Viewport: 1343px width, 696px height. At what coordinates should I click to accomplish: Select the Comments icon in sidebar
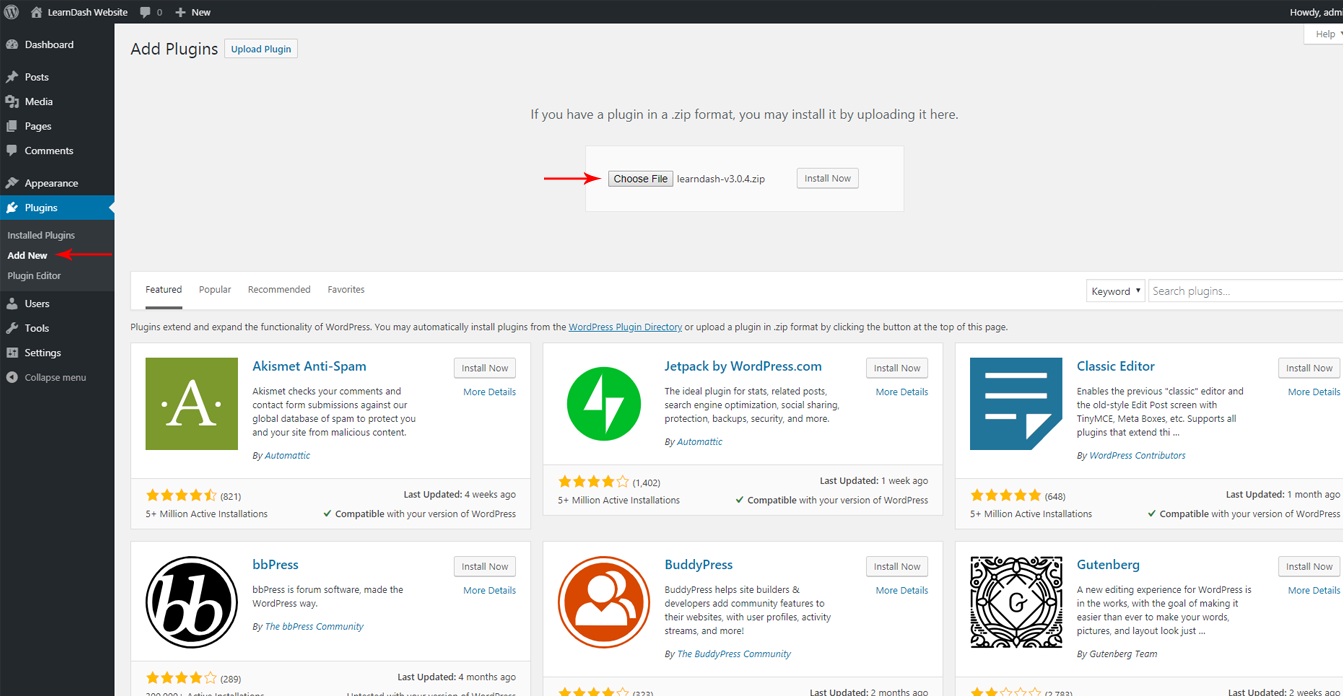point(12,151)
